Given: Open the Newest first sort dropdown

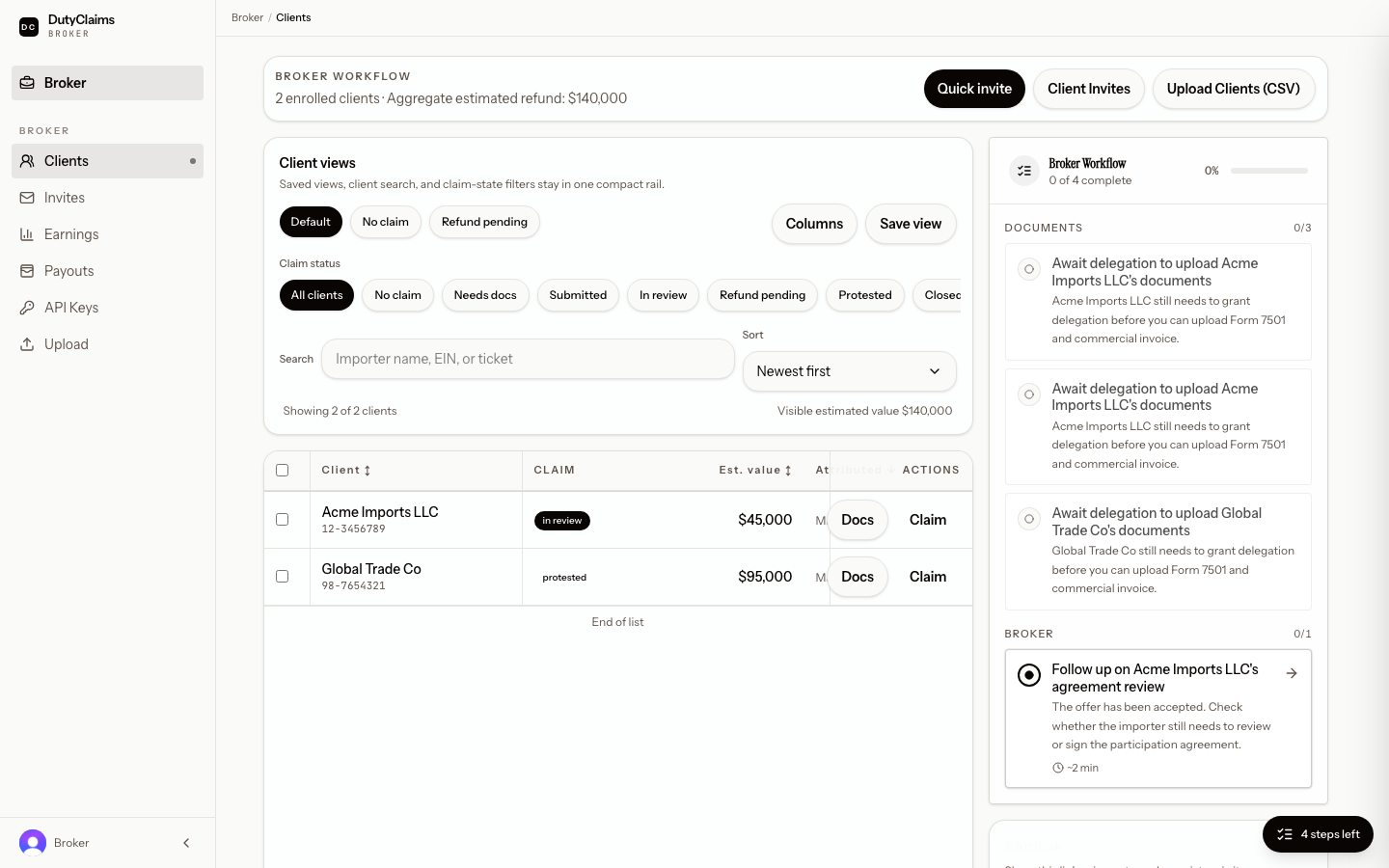Looking at the screenshot, I should pyautogui.click(x=849, y=371).
